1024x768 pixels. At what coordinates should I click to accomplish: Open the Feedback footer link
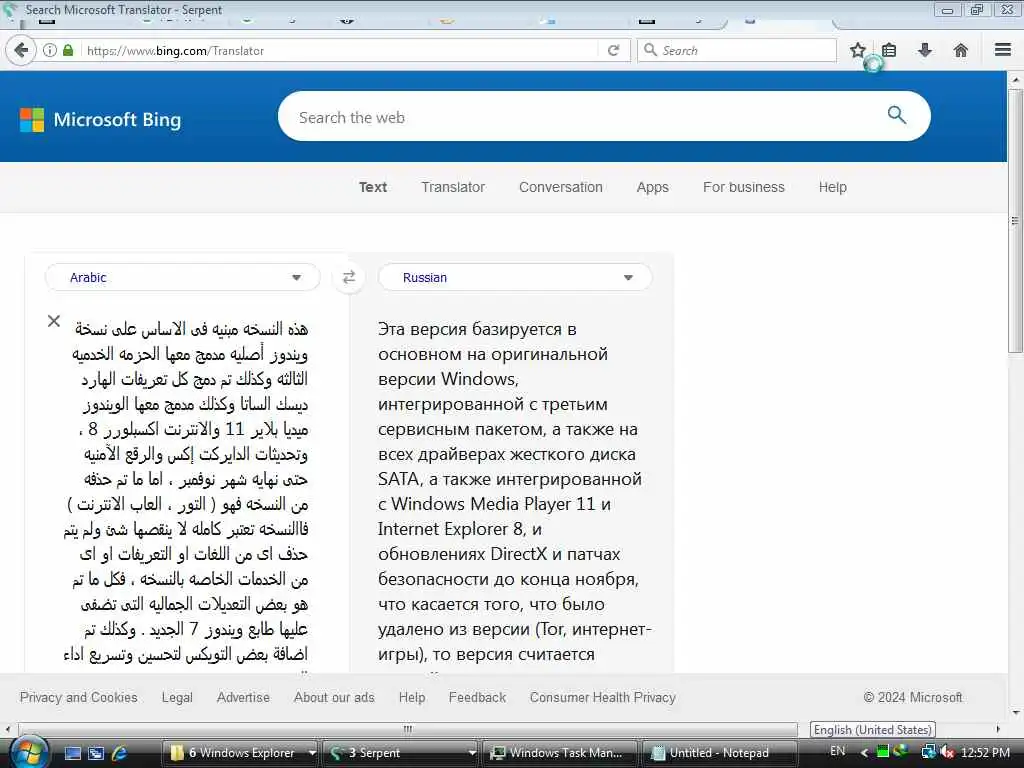[x=477, y=697]
